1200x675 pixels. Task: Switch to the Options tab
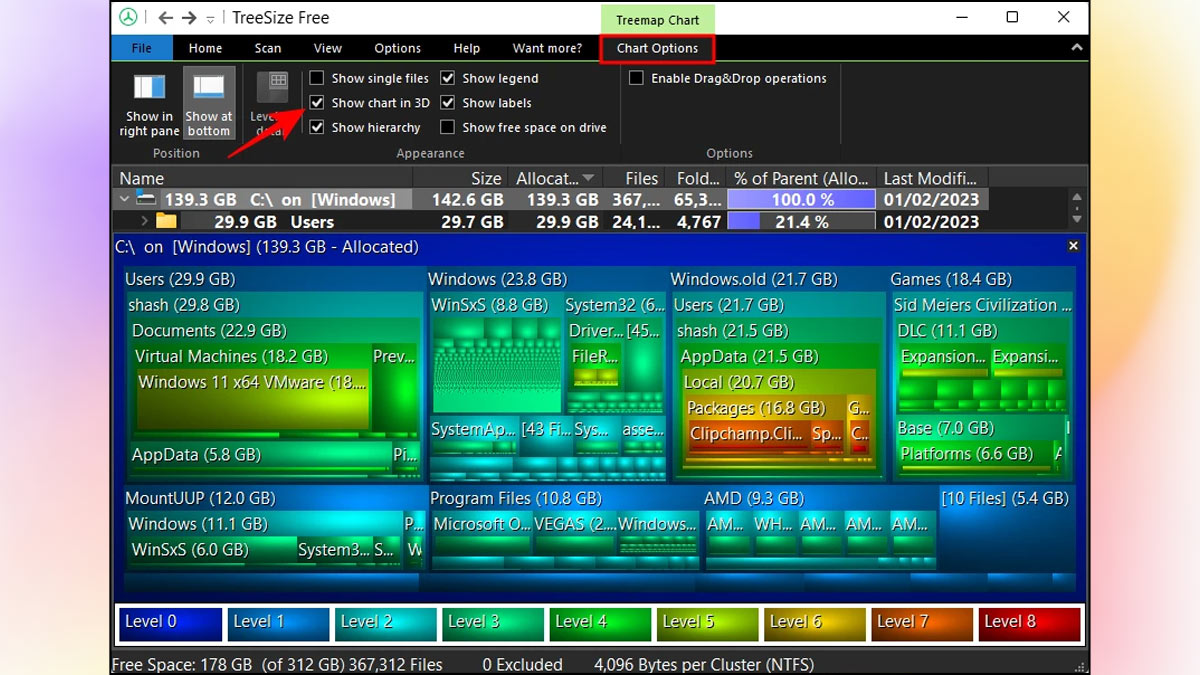pyautogui.click(x=398, y=48)
